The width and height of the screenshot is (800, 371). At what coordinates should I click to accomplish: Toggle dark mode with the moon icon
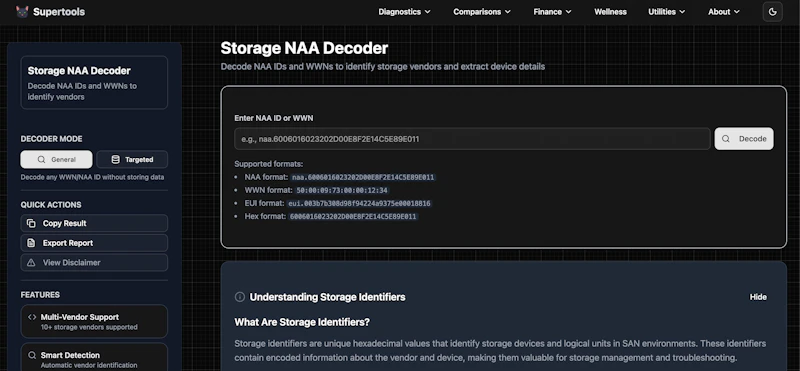click(772, 12)
